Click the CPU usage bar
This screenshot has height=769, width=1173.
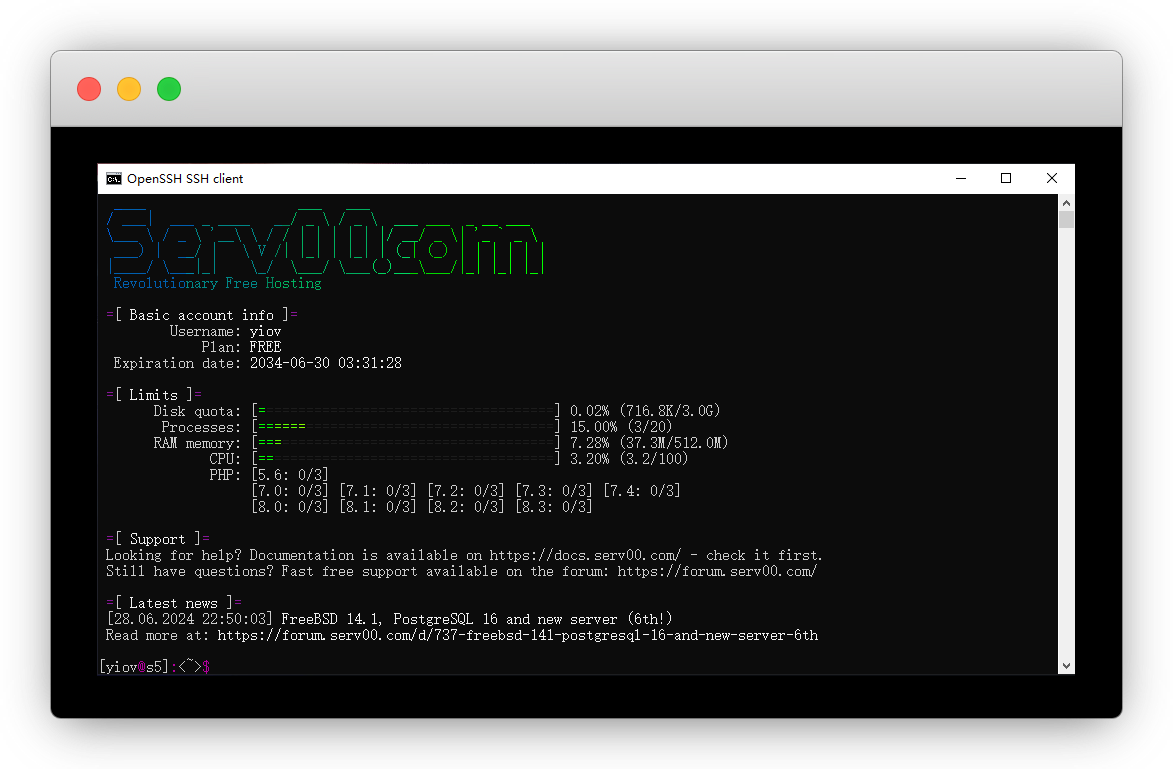point(405,459)
